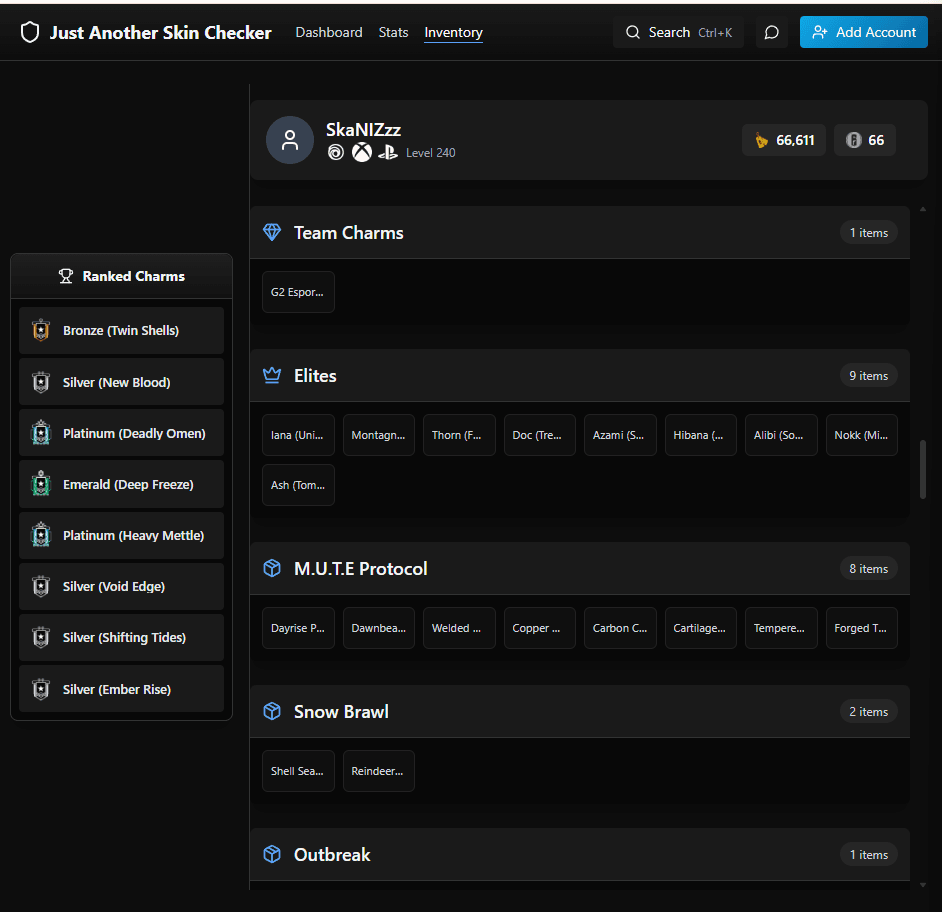Screen dimensions: 942x912
Task: Click the Bronze Twin Shells badge icon
Action: point(41,330)
